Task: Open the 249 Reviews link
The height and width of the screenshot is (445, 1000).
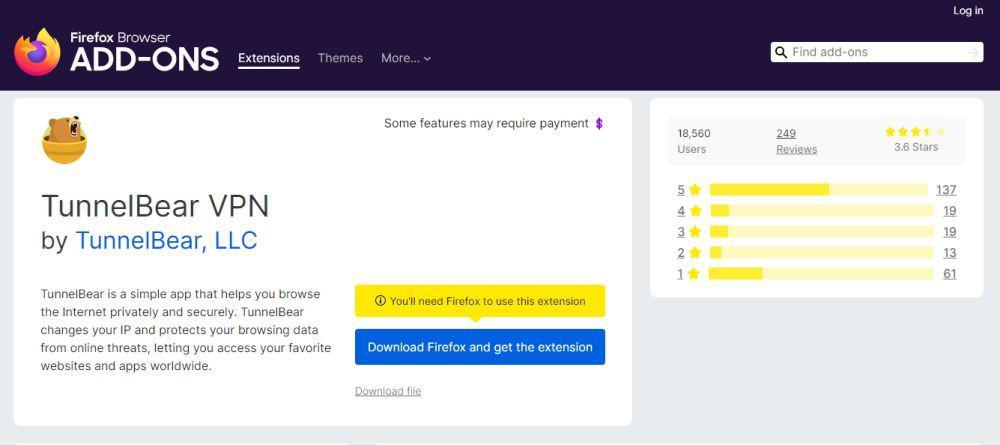Action: coord(797,141)
